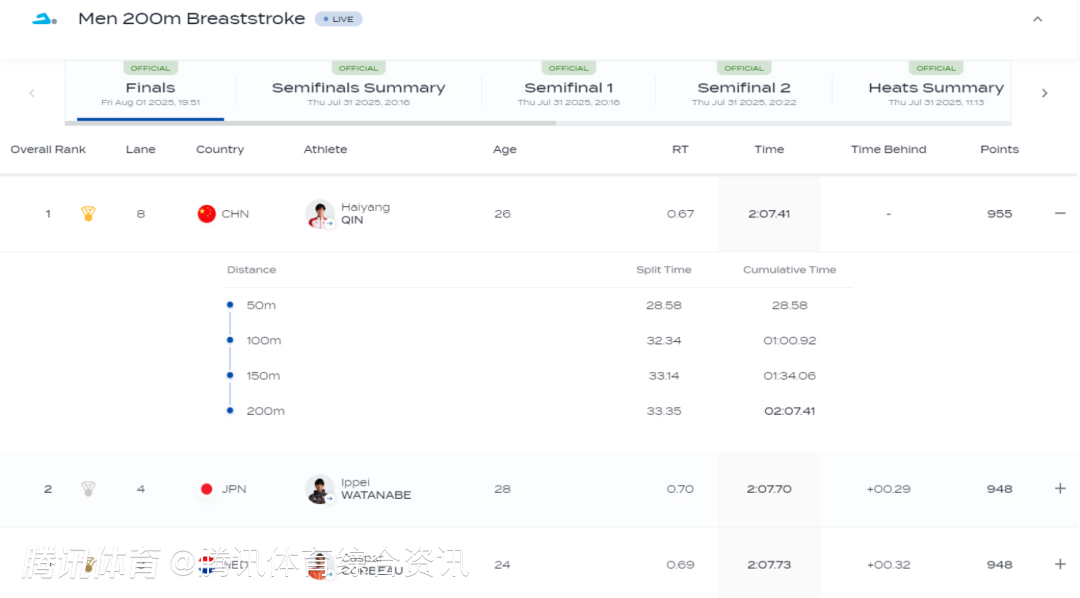
Task: Open the Heats Summary tab
Action: 935,90
